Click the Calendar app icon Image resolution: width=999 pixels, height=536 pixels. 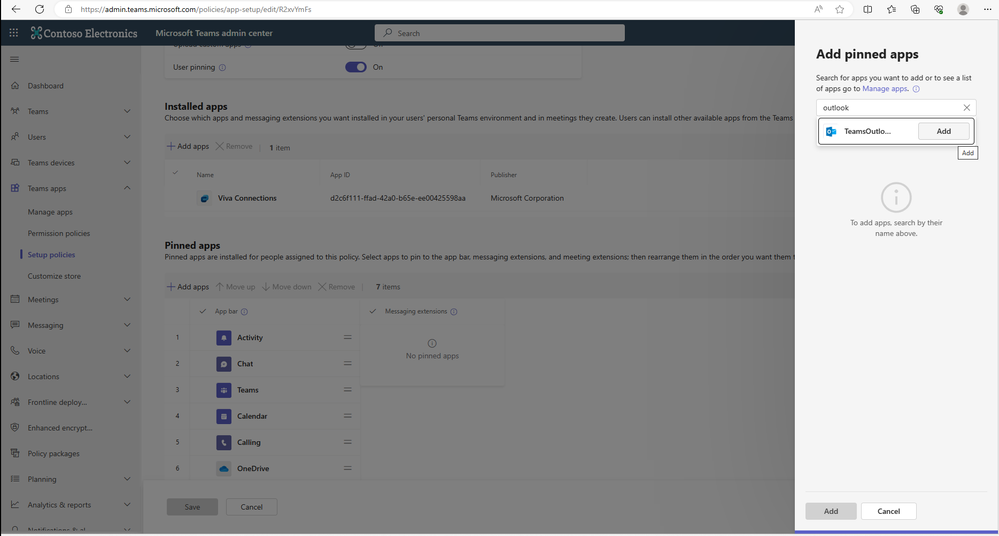[224, 416]
